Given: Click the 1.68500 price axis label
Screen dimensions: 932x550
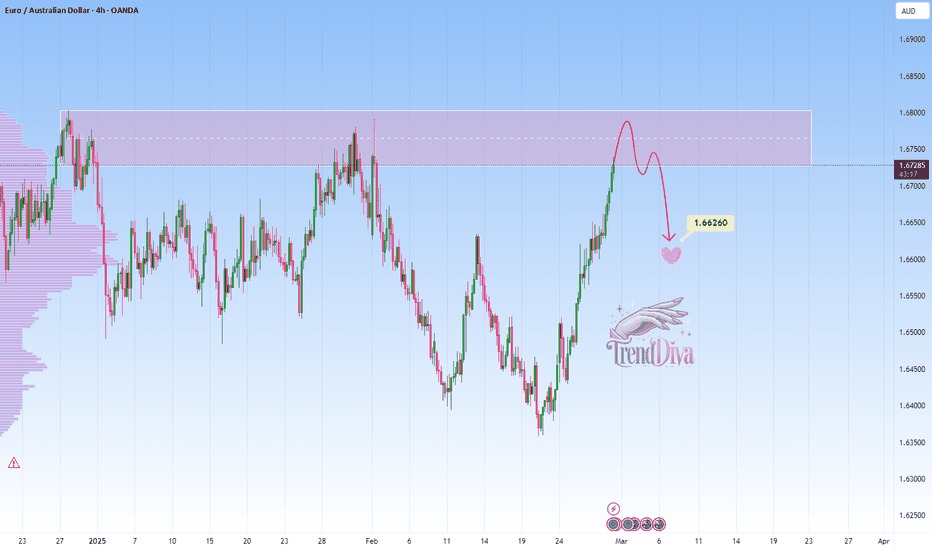Looking at the screenshot, I should (x=912, y=76).
